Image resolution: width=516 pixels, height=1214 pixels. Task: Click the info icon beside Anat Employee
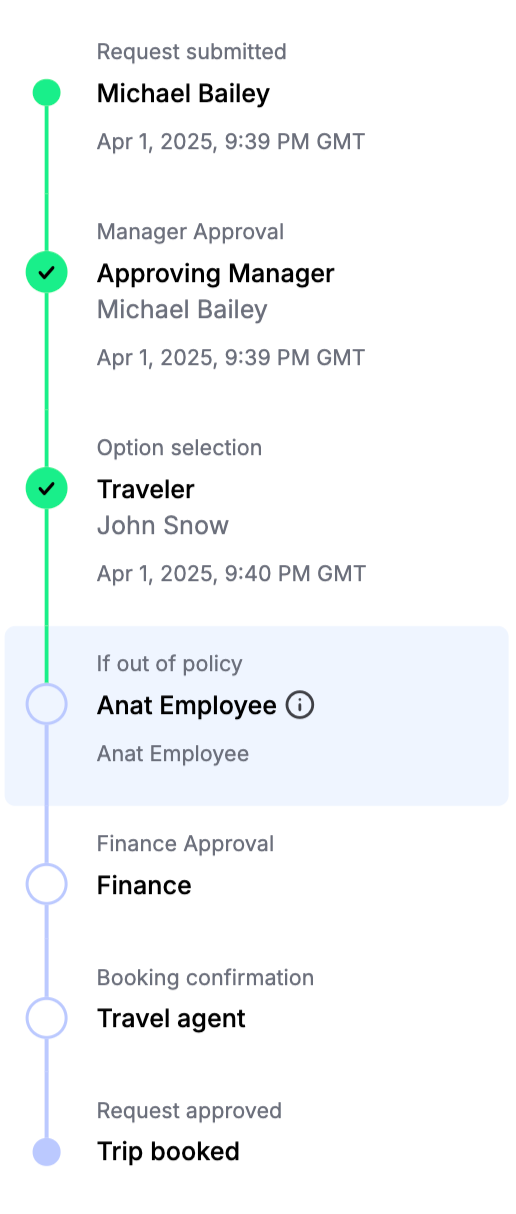(300, 705)
